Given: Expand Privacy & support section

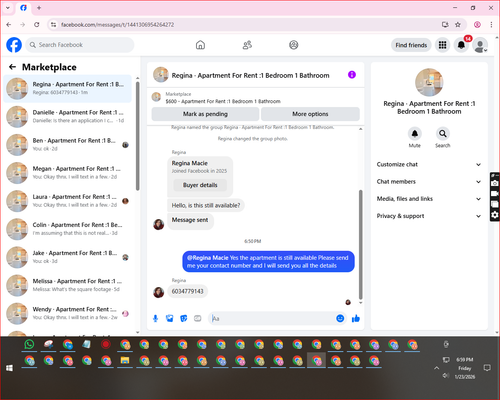Looking at the screenshot, I should [429, 216].
